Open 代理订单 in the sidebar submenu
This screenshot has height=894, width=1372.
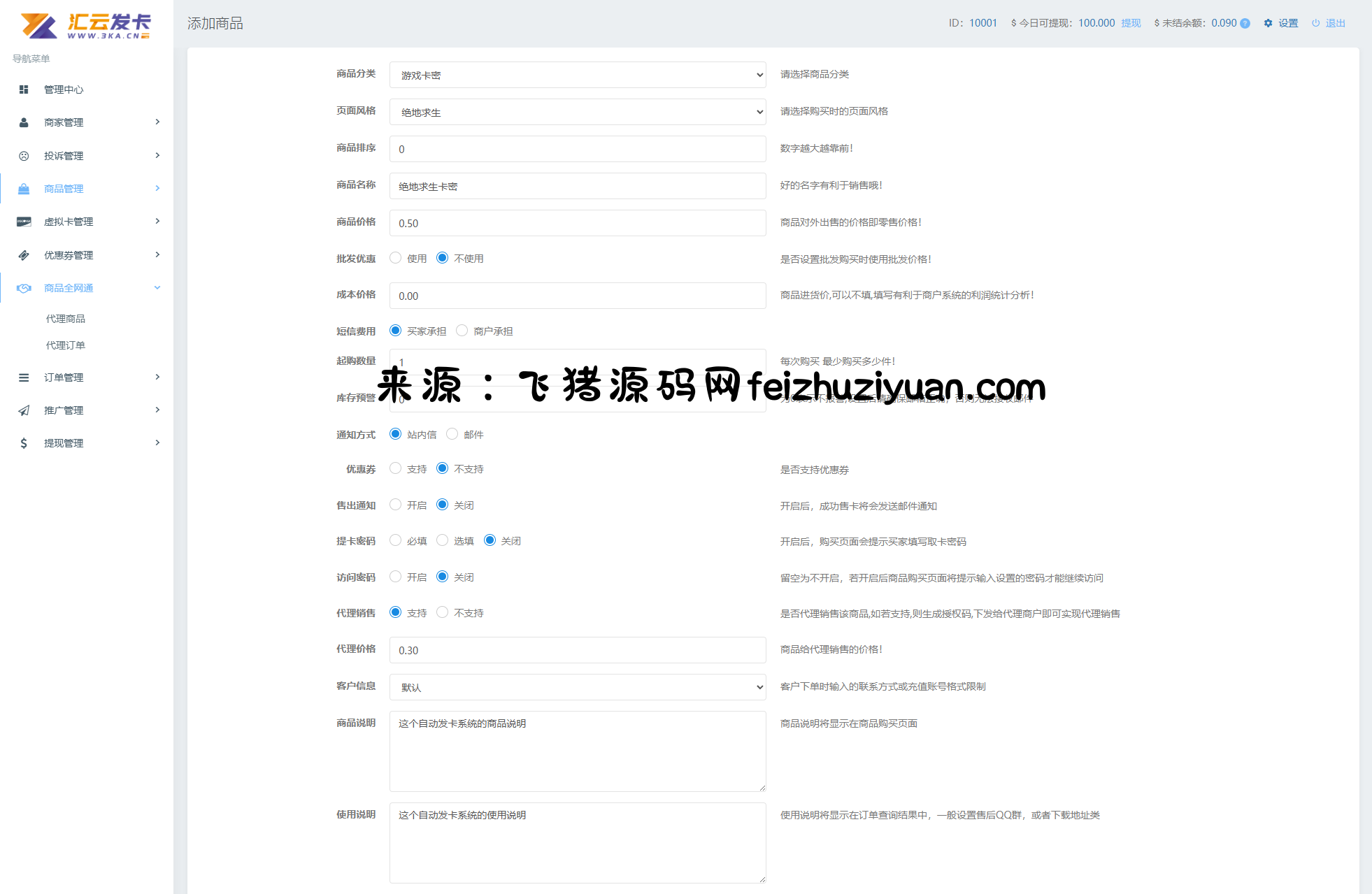[x=66, y=345]
